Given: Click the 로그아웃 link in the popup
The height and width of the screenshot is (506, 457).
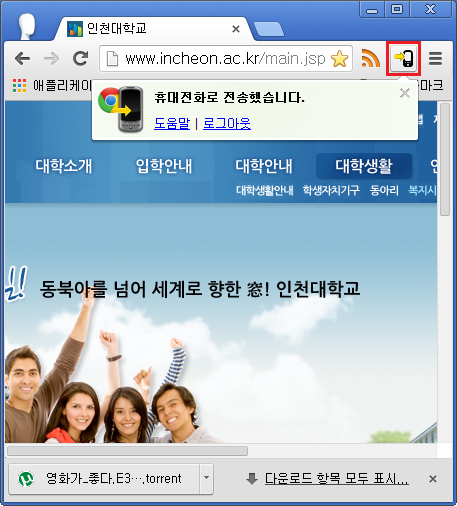Looking at the screenshot, I should pyautogui.click(x=227, y=123).
